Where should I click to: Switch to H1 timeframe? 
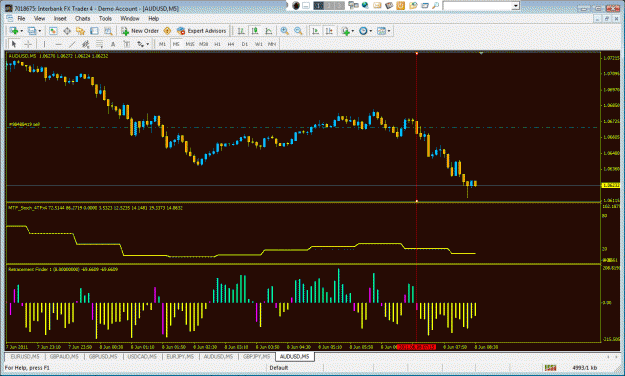217,44
